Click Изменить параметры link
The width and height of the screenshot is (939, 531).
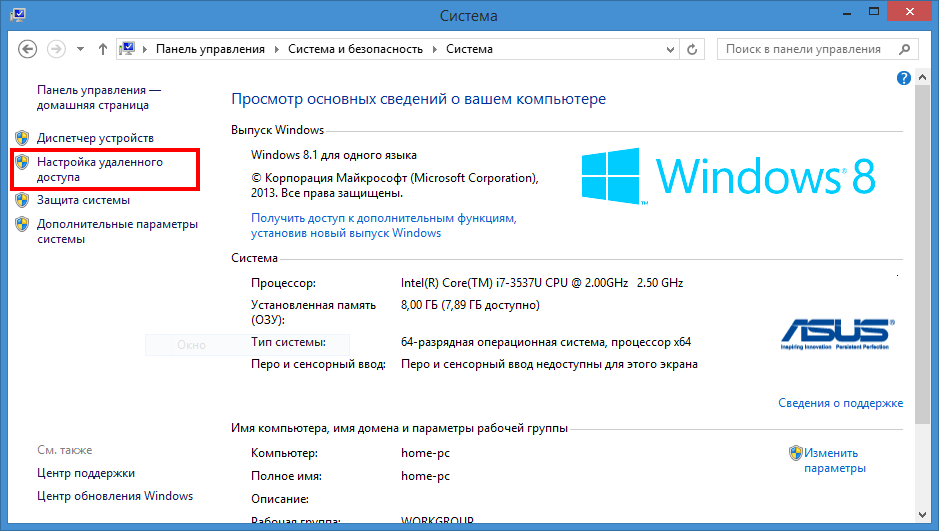click(835, 460)
